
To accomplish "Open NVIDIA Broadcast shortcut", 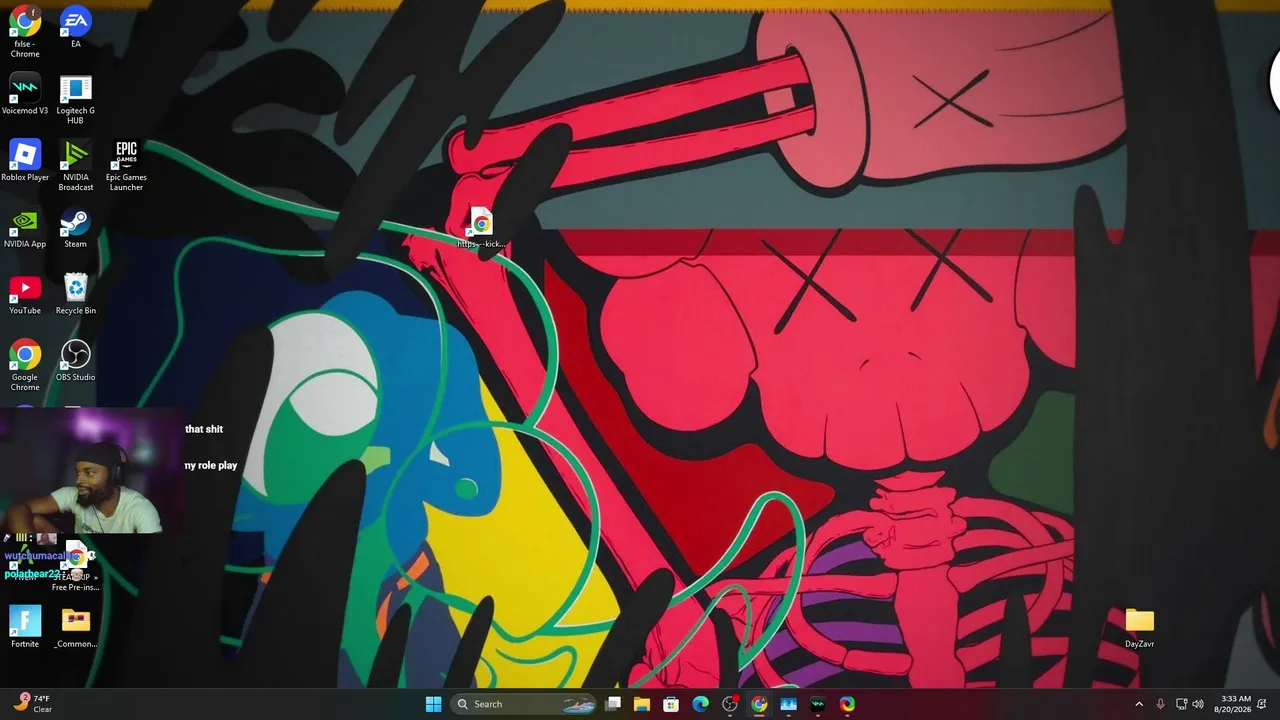I will click(x=75, y=165).
